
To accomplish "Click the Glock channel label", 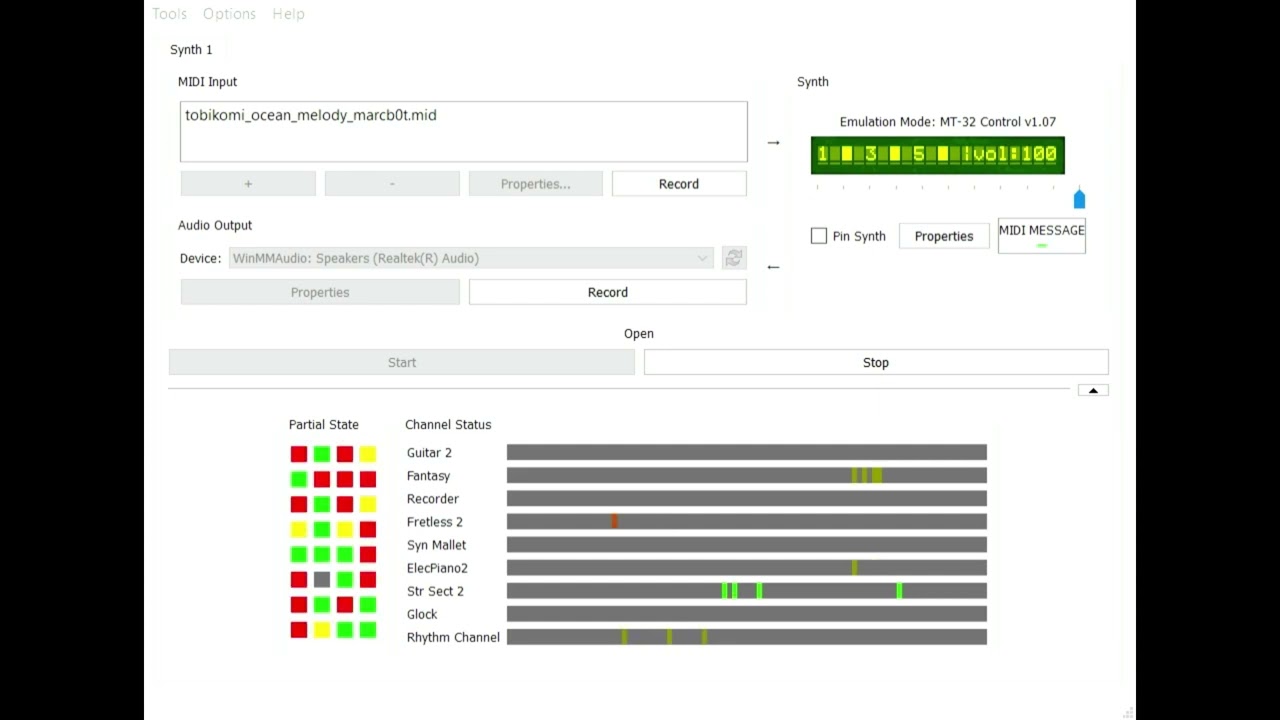I will pyautogui.click(x=422, y=614).
